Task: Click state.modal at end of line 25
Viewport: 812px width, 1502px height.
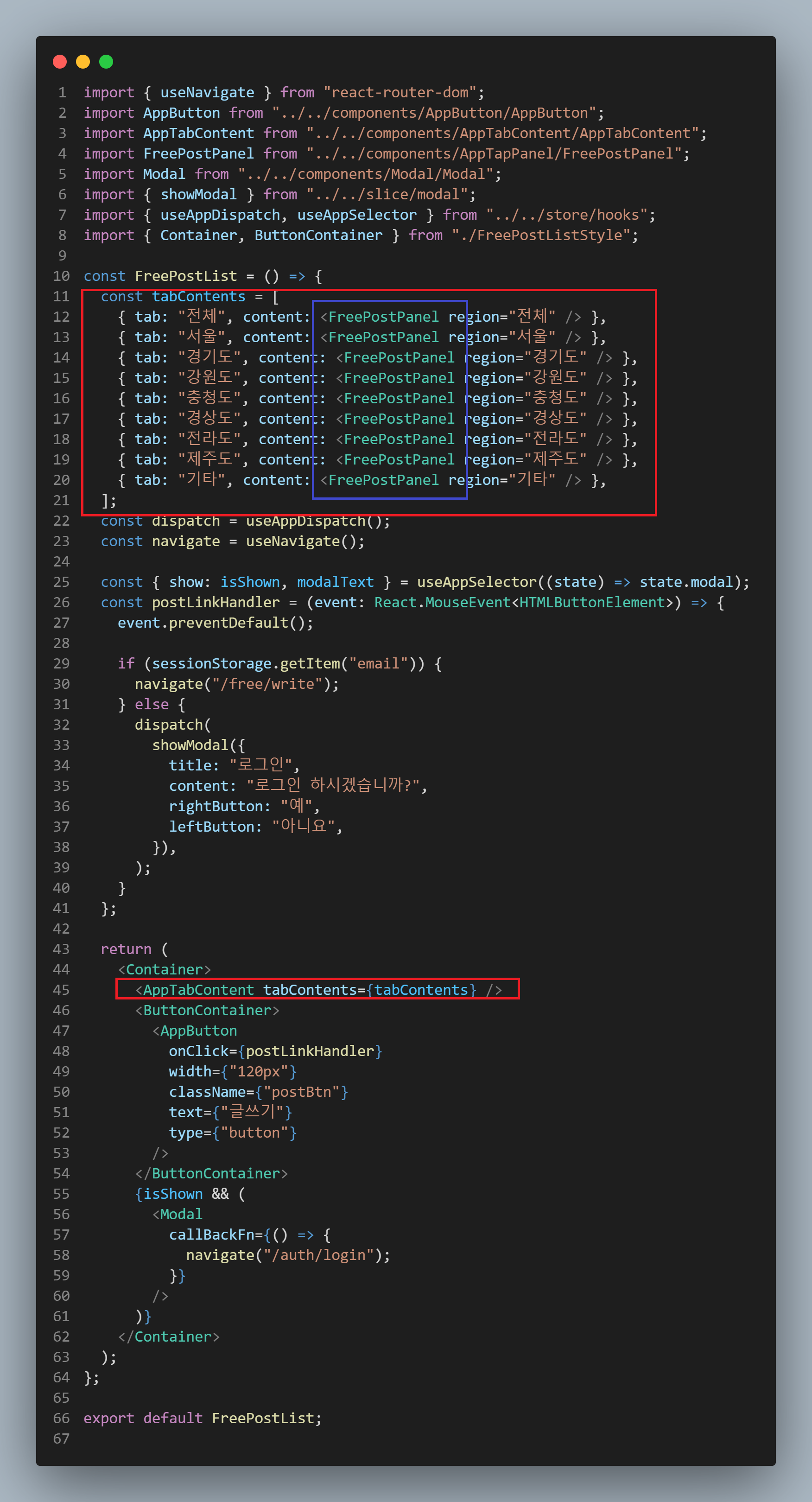Action: [x=686, y=583]
